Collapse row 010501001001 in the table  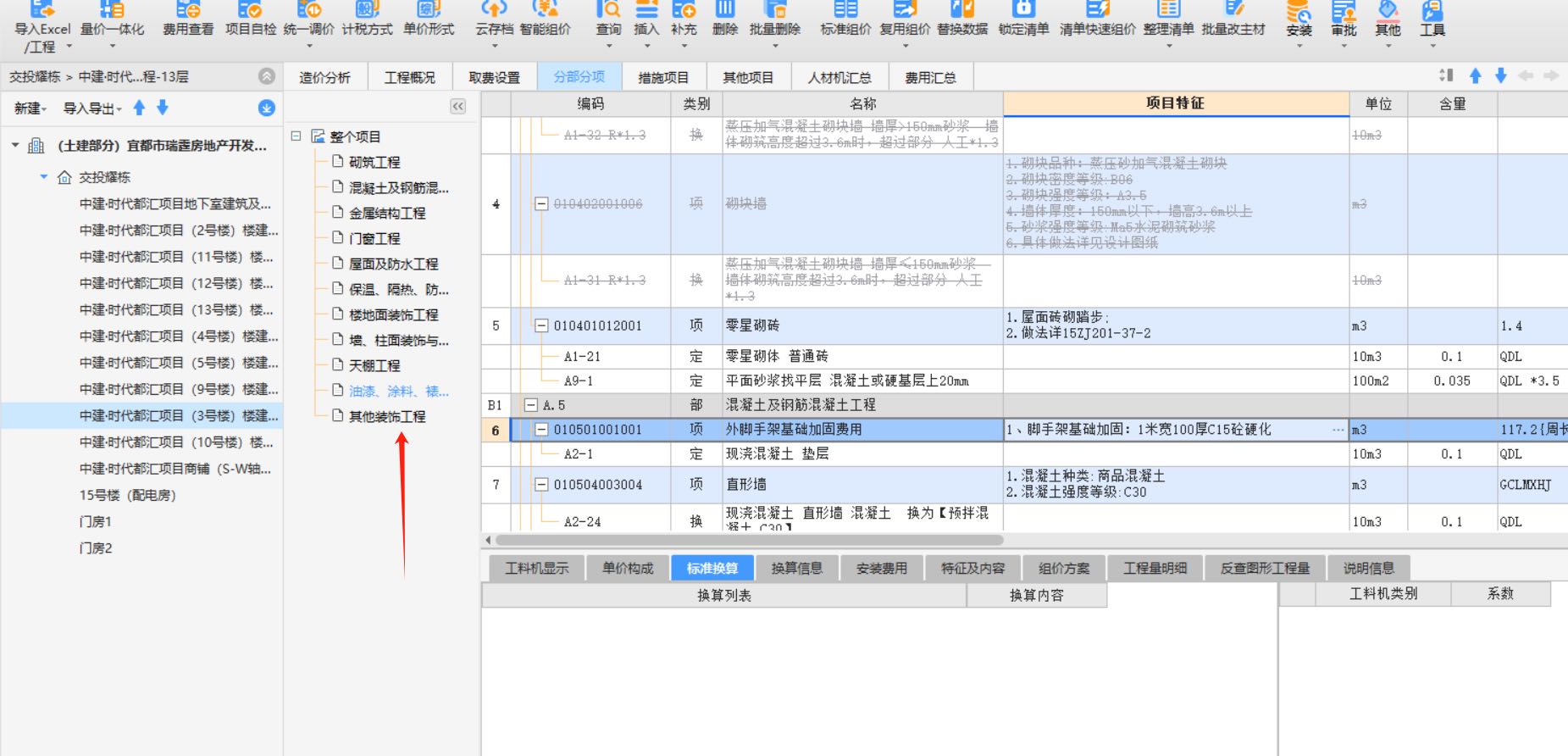point(541,430)
